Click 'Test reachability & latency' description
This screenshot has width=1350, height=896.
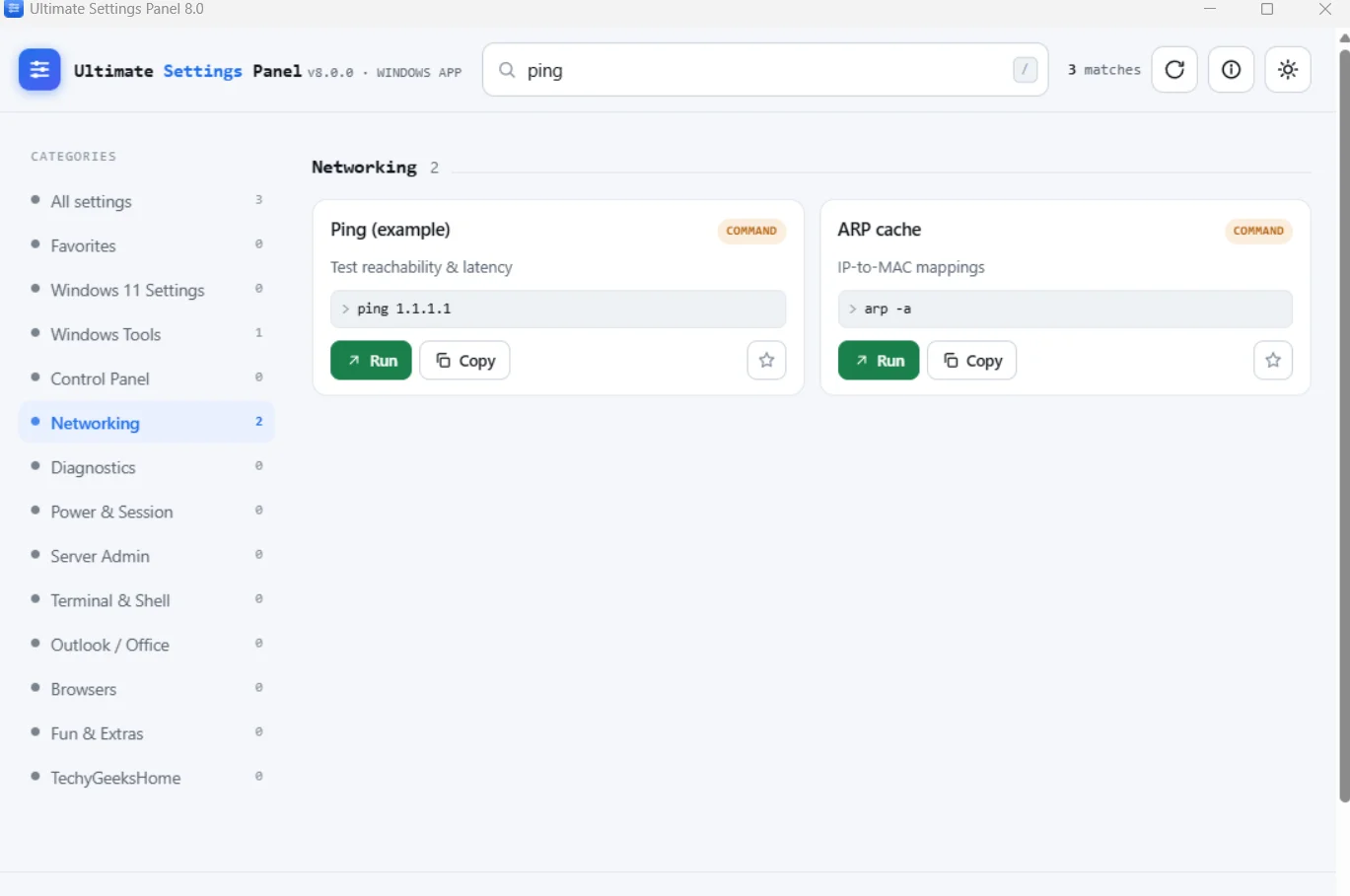tap(421, 267)
